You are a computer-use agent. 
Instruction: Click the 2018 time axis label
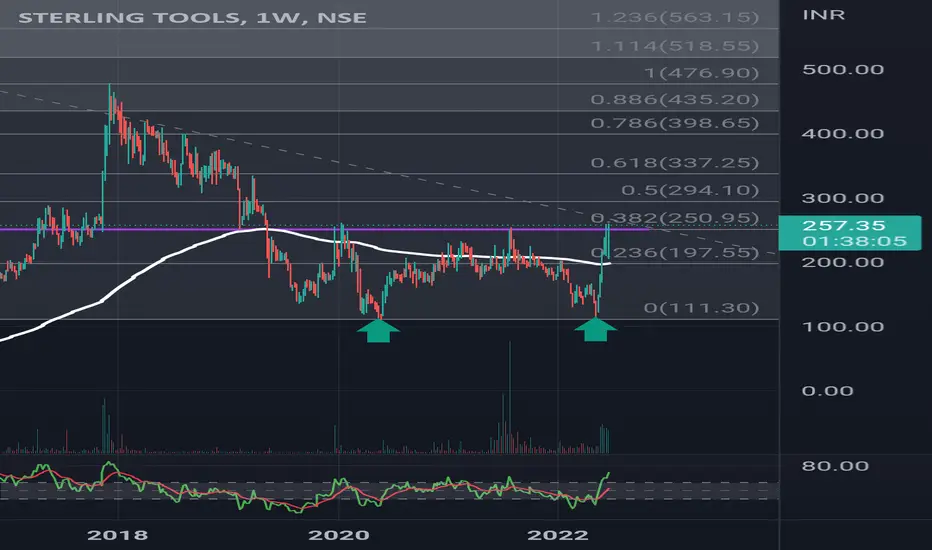[118, 535]
